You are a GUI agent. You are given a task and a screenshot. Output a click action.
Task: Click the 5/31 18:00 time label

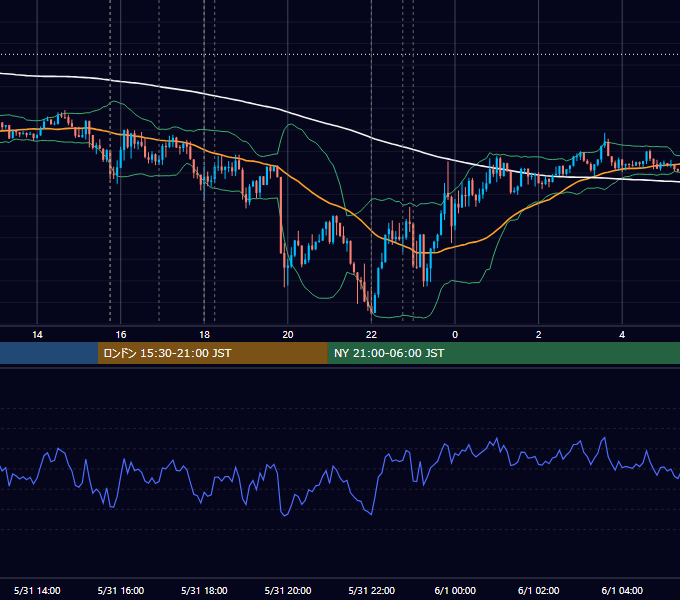204,590
